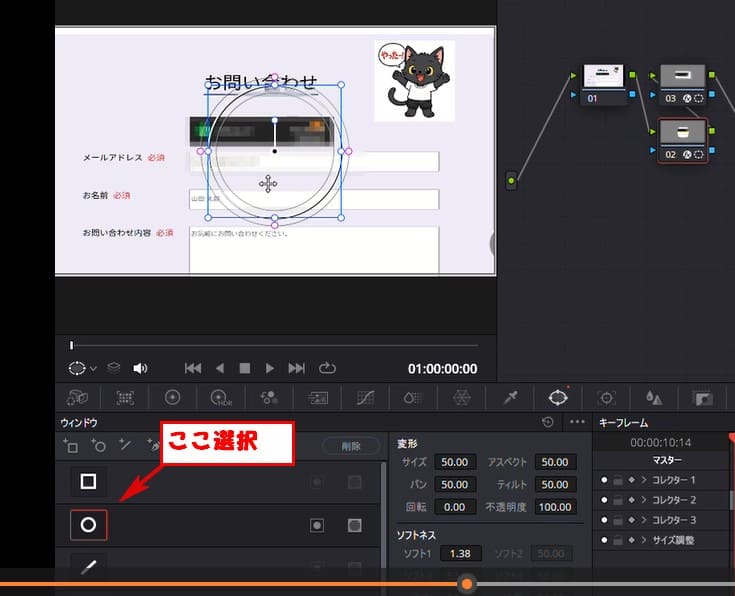Viewport: 735px width, 596px height.
Task: Open the Qualifier eyedropper palette
Action: pos(510,397)
